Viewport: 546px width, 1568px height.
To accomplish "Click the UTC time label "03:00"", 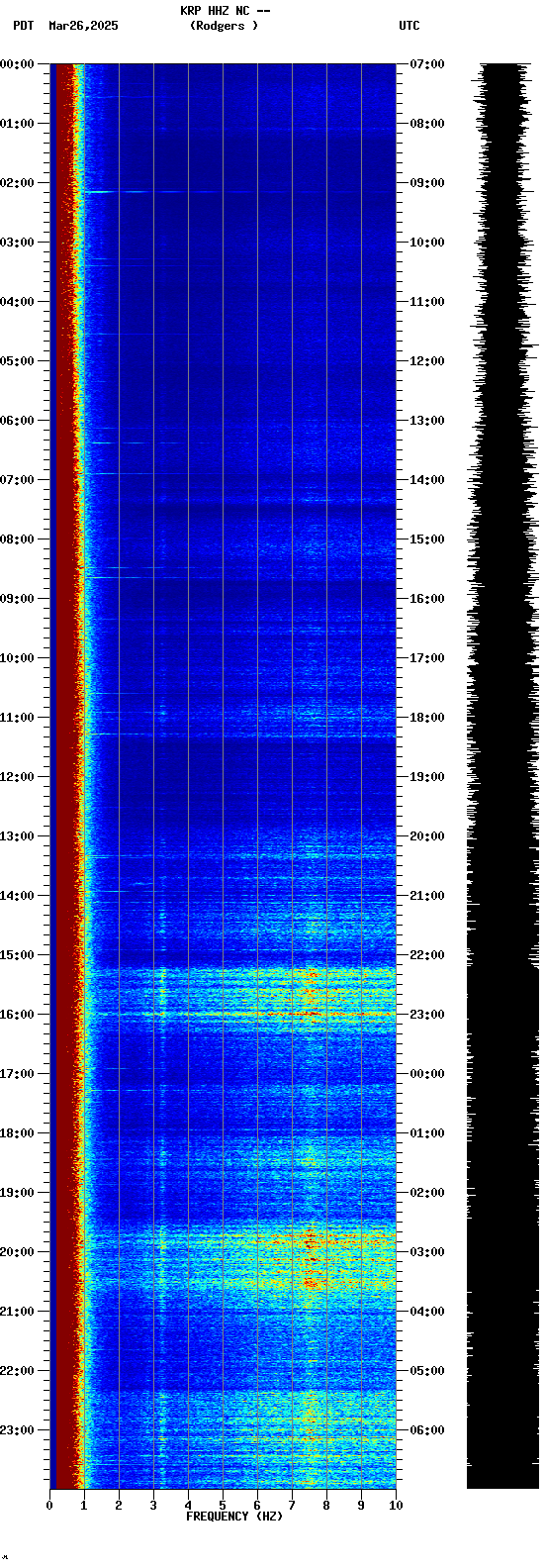I will coord(427,1252).
